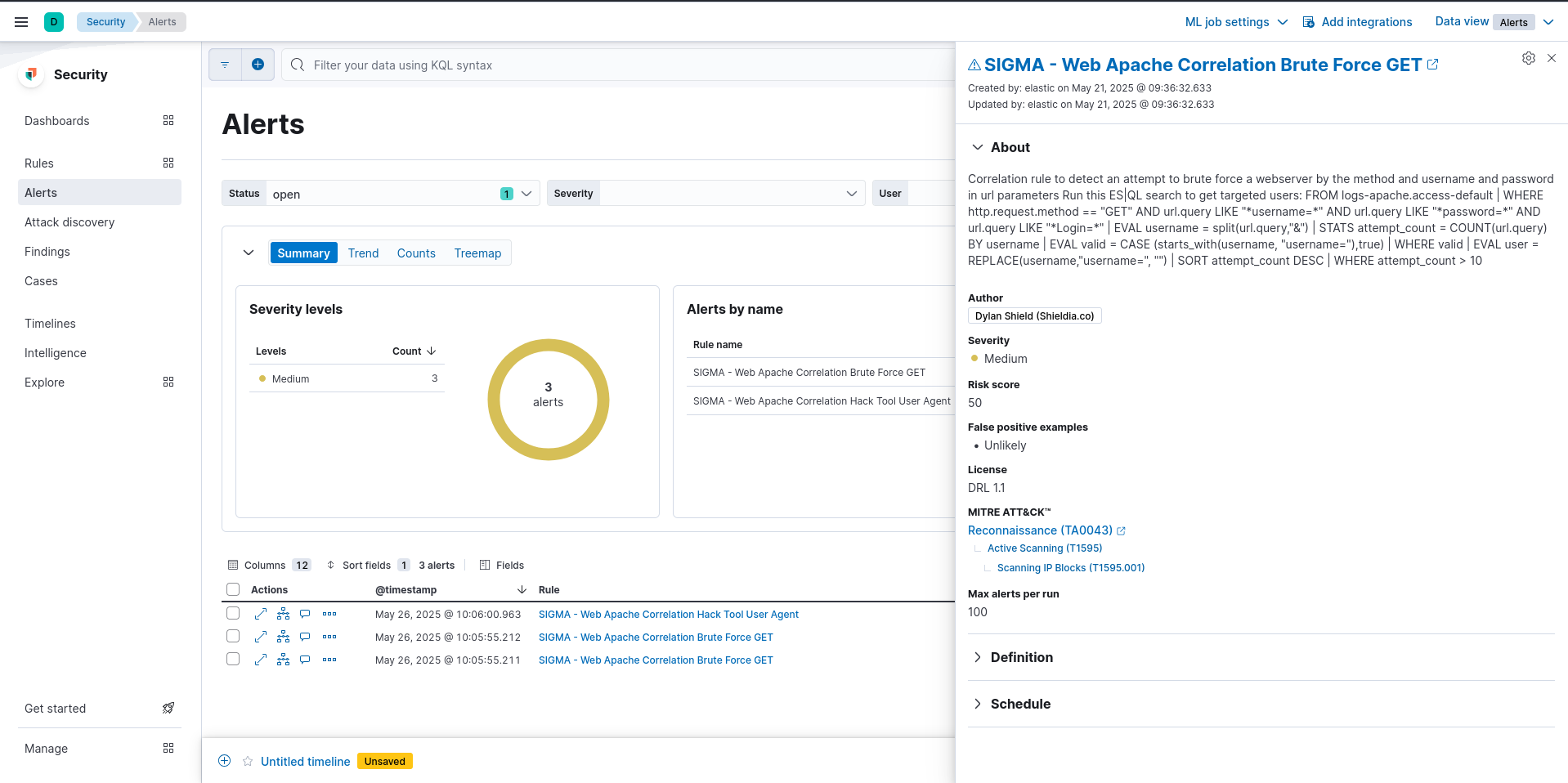Open notes icon on the second alert row
The image size is (1568, 783).
pyautogui.click(x=305, y=637)
